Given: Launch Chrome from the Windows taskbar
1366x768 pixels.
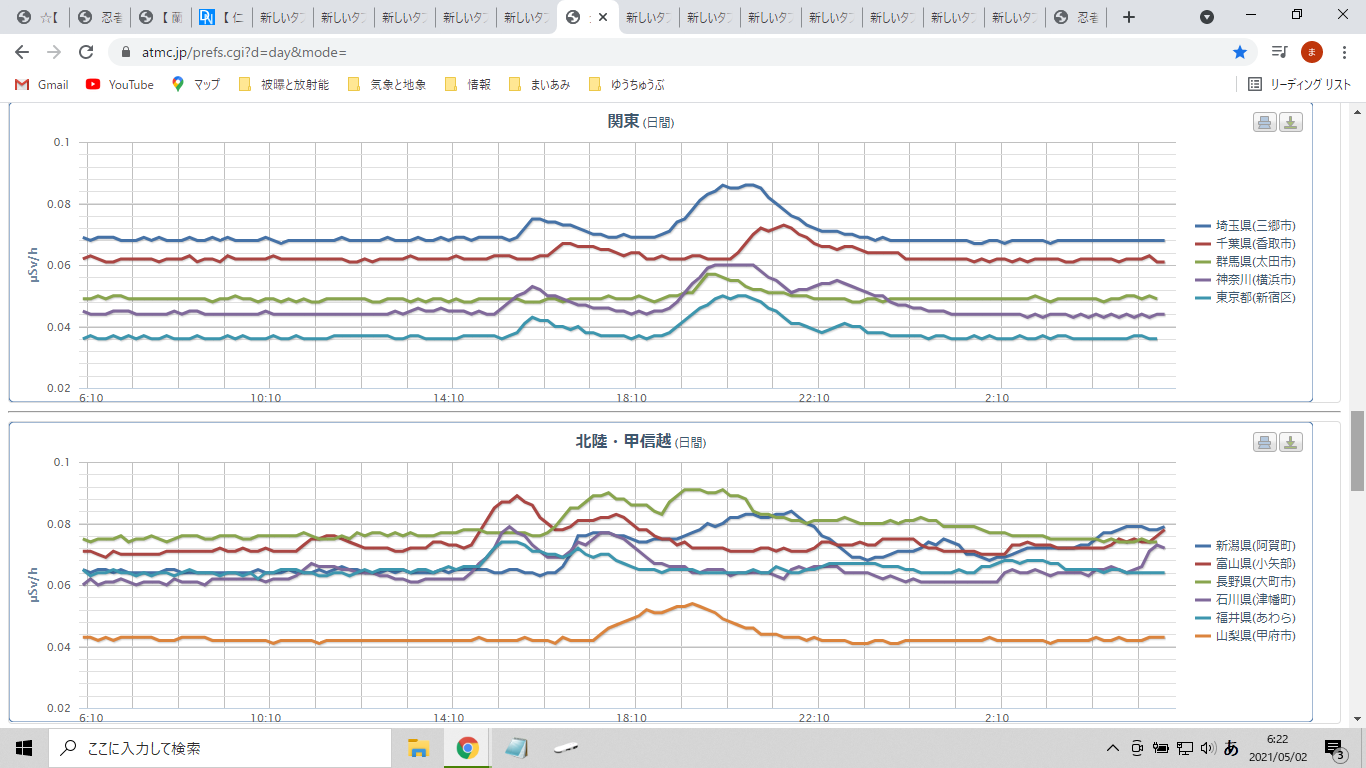Looking at the screenshot, I should 467,747.
